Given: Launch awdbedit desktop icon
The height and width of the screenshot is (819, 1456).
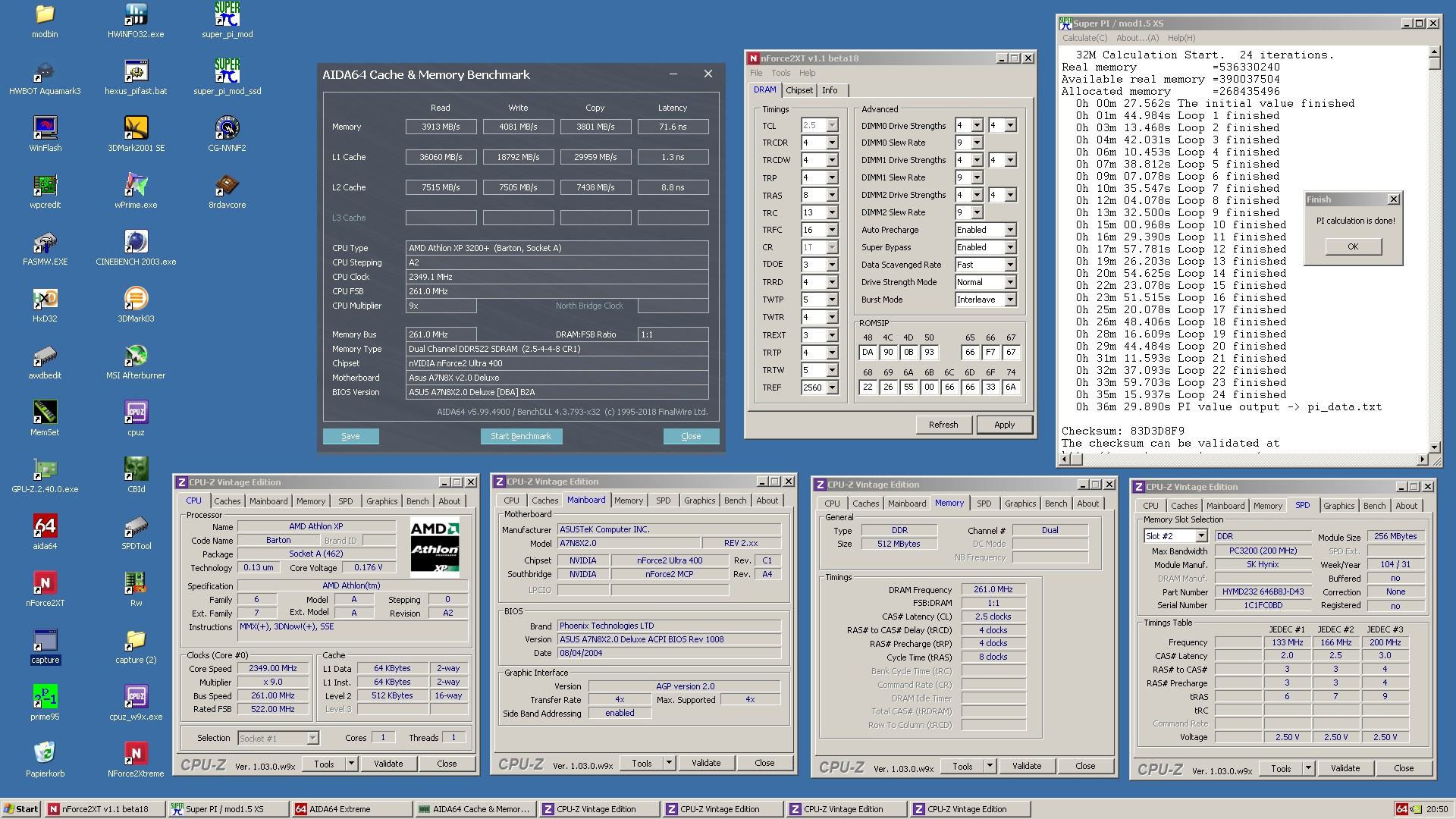Looking at the screenshot, I should coord(45,362).
